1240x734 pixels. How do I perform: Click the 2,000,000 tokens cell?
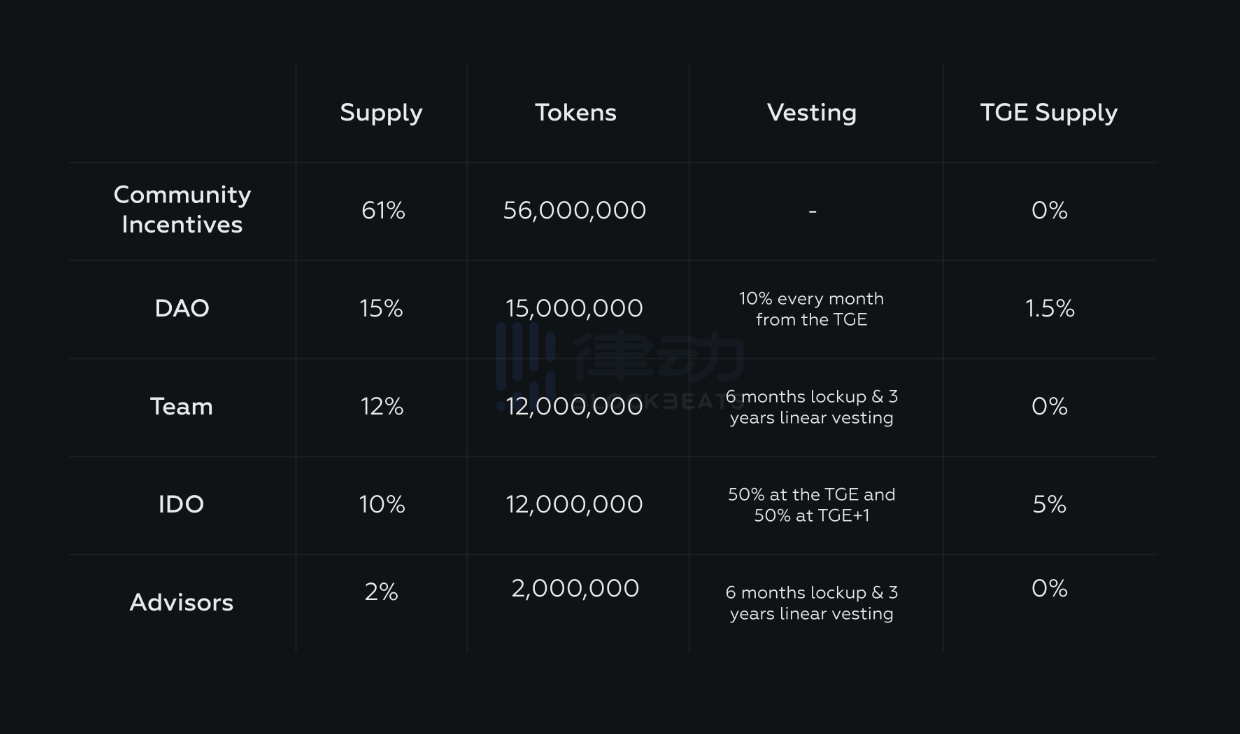[575, 589]
